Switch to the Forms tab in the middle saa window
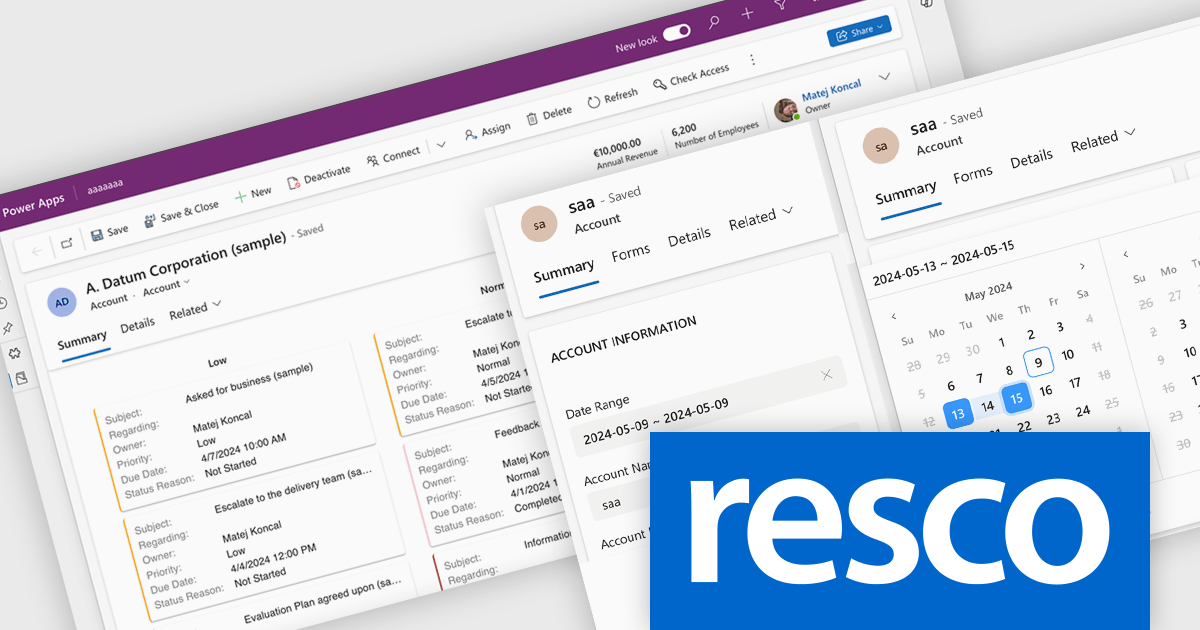Screen dimensions: 1200x630 [x=630, y=252]
